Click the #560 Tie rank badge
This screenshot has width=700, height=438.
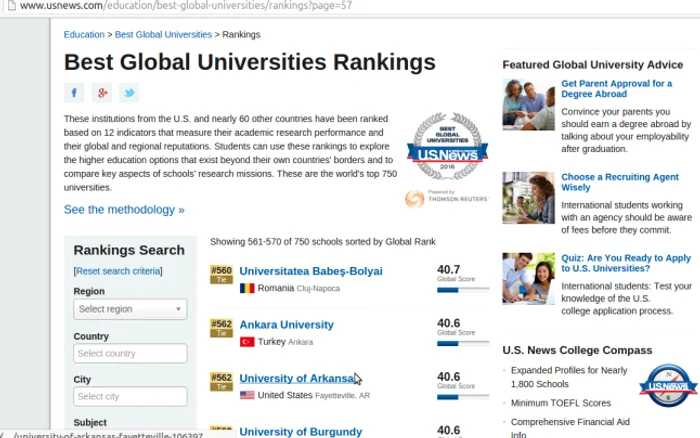(221, 275)
